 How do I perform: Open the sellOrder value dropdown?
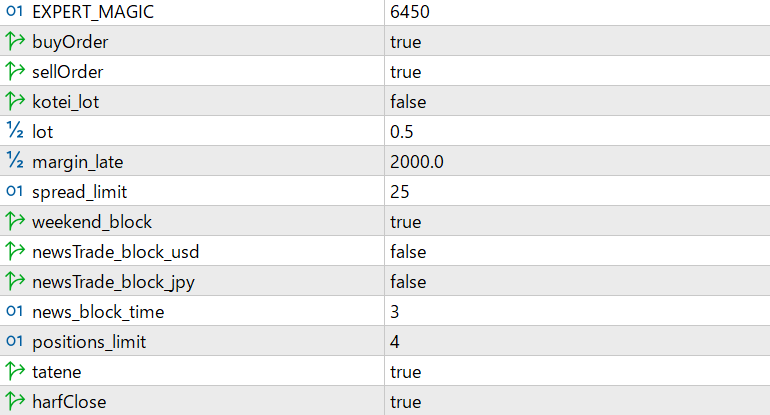click(x=405, y=72)
